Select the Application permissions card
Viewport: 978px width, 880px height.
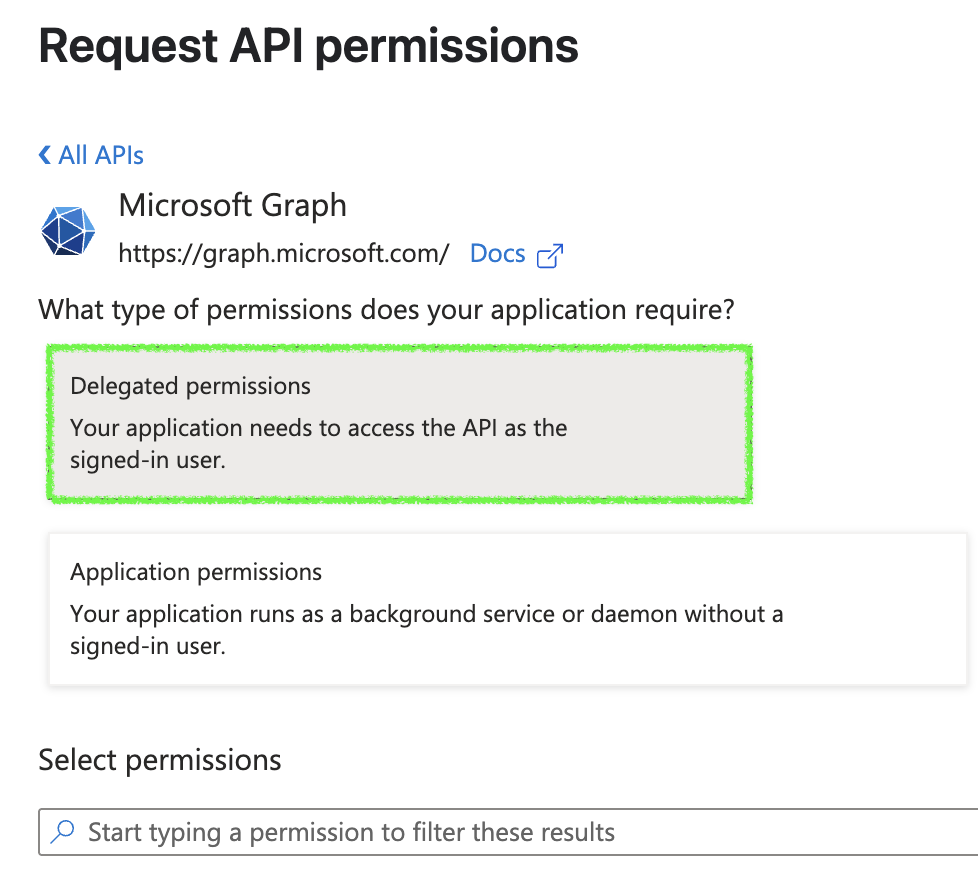point(508,609)
